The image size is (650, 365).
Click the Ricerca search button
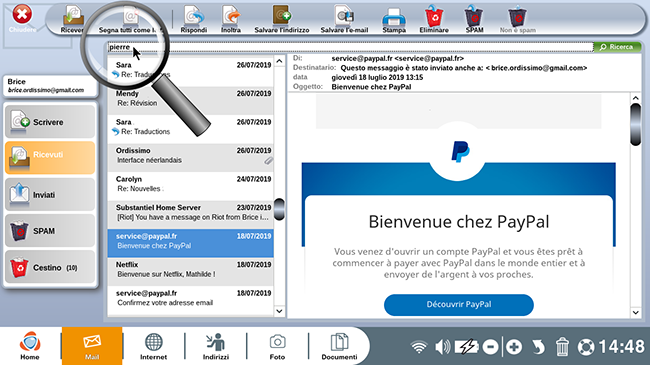click(617, 47)
